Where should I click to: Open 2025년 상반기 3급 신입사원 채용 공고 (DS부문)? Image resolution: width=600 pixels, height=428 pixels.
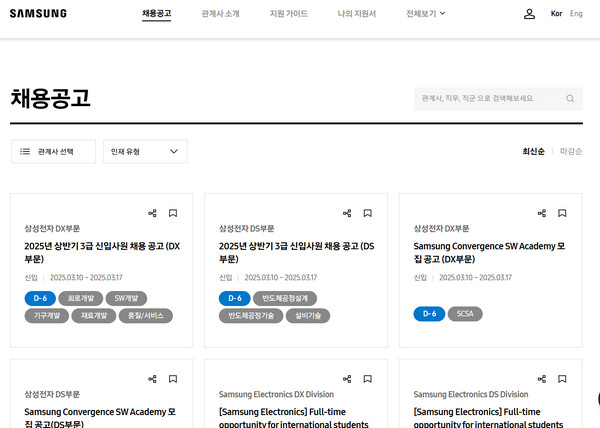(297, 252)
